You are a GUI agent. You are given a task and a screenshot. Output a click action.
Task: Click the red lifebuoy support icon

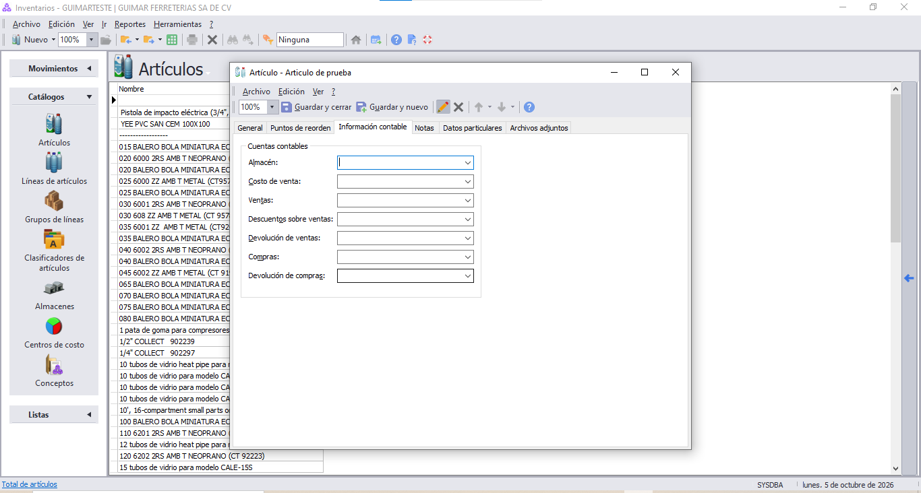pyautogui.click(x=428, y=40)
